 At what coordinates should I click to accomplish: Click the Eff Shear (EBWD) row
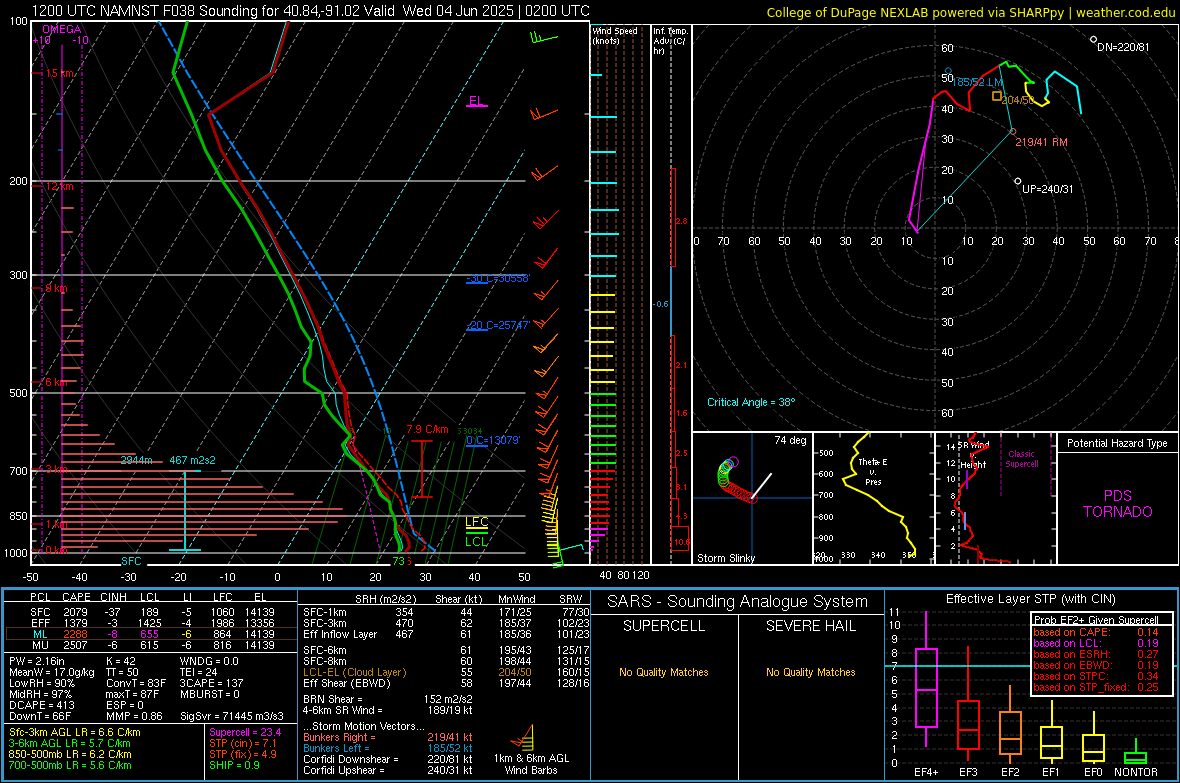click(x=447, y=683)
